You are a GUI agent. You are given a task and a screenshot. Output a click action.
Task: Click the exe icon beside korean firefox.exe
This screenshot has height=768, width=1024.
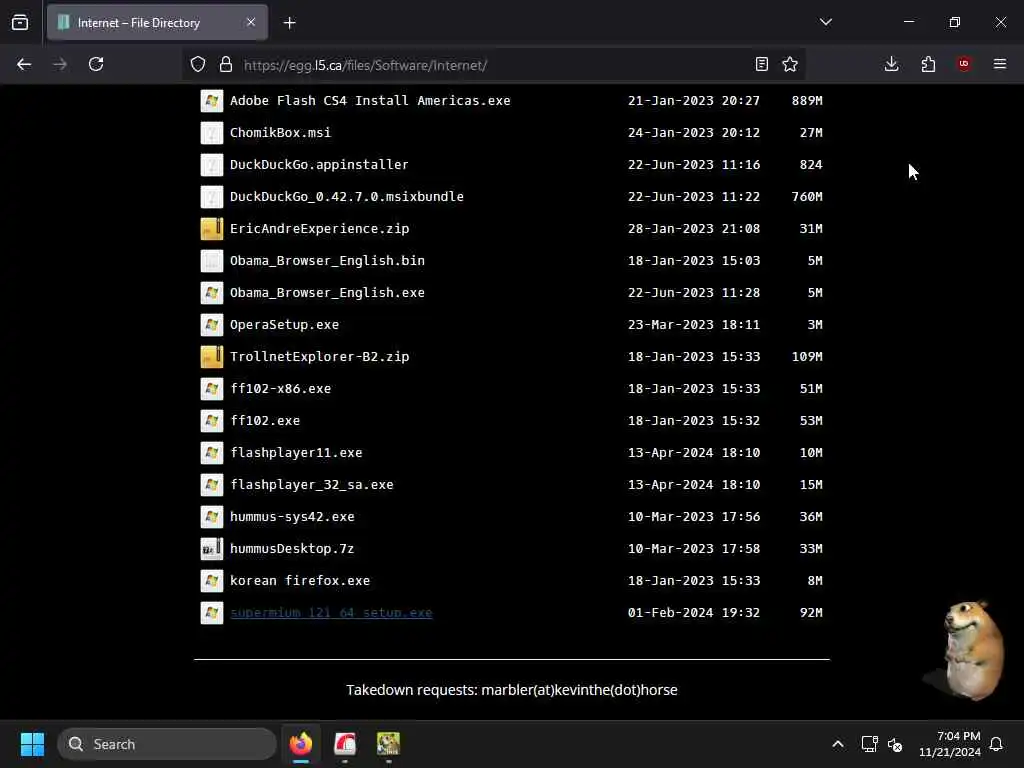pos(212,581)
